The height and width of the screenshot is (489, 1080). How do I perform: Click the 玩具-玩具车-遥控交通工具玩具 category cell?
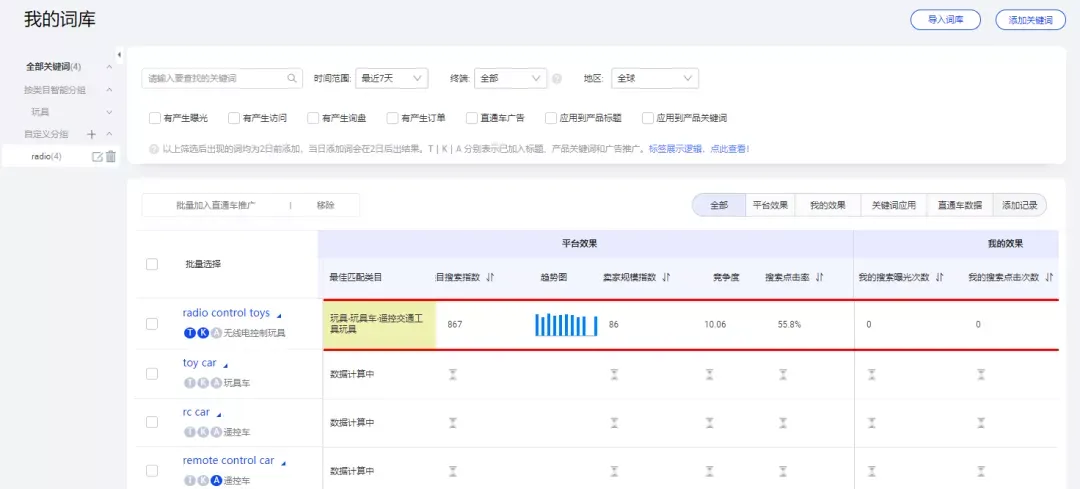click(x=379, y=324)
